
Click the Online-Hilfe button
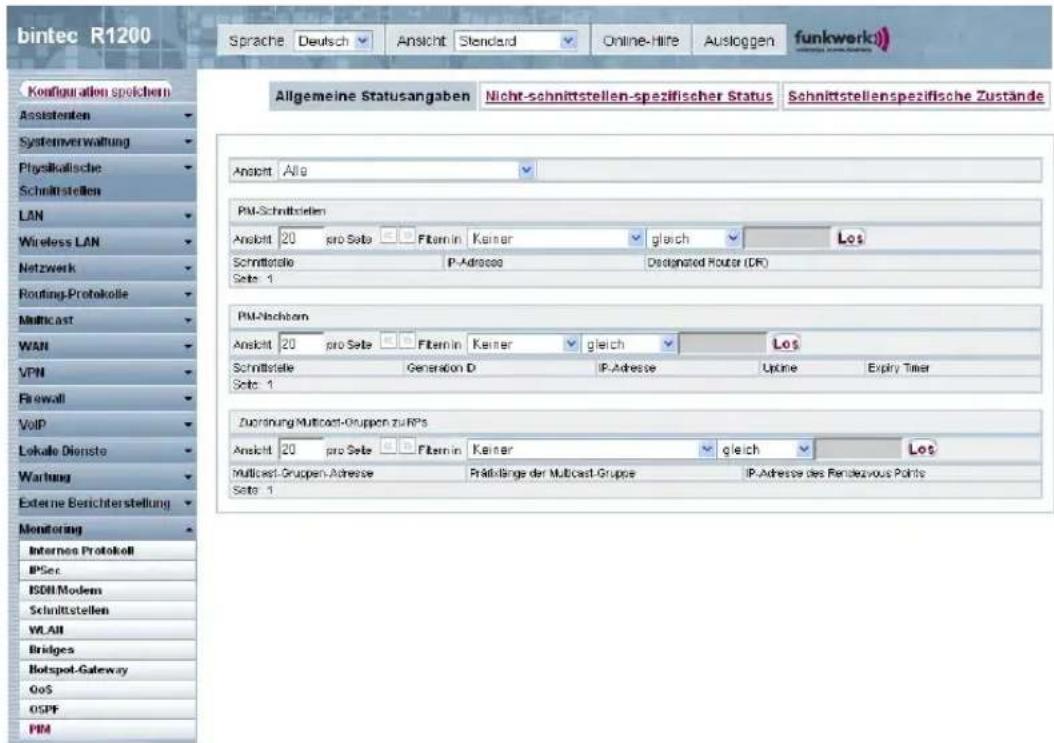click(x=641, y=41)
